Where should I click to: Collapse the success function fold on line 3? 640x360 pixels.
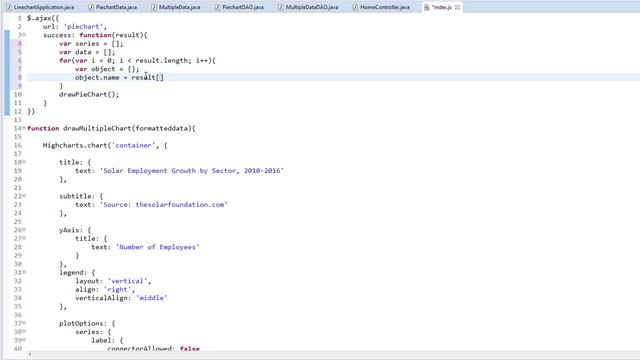[24, 35]
